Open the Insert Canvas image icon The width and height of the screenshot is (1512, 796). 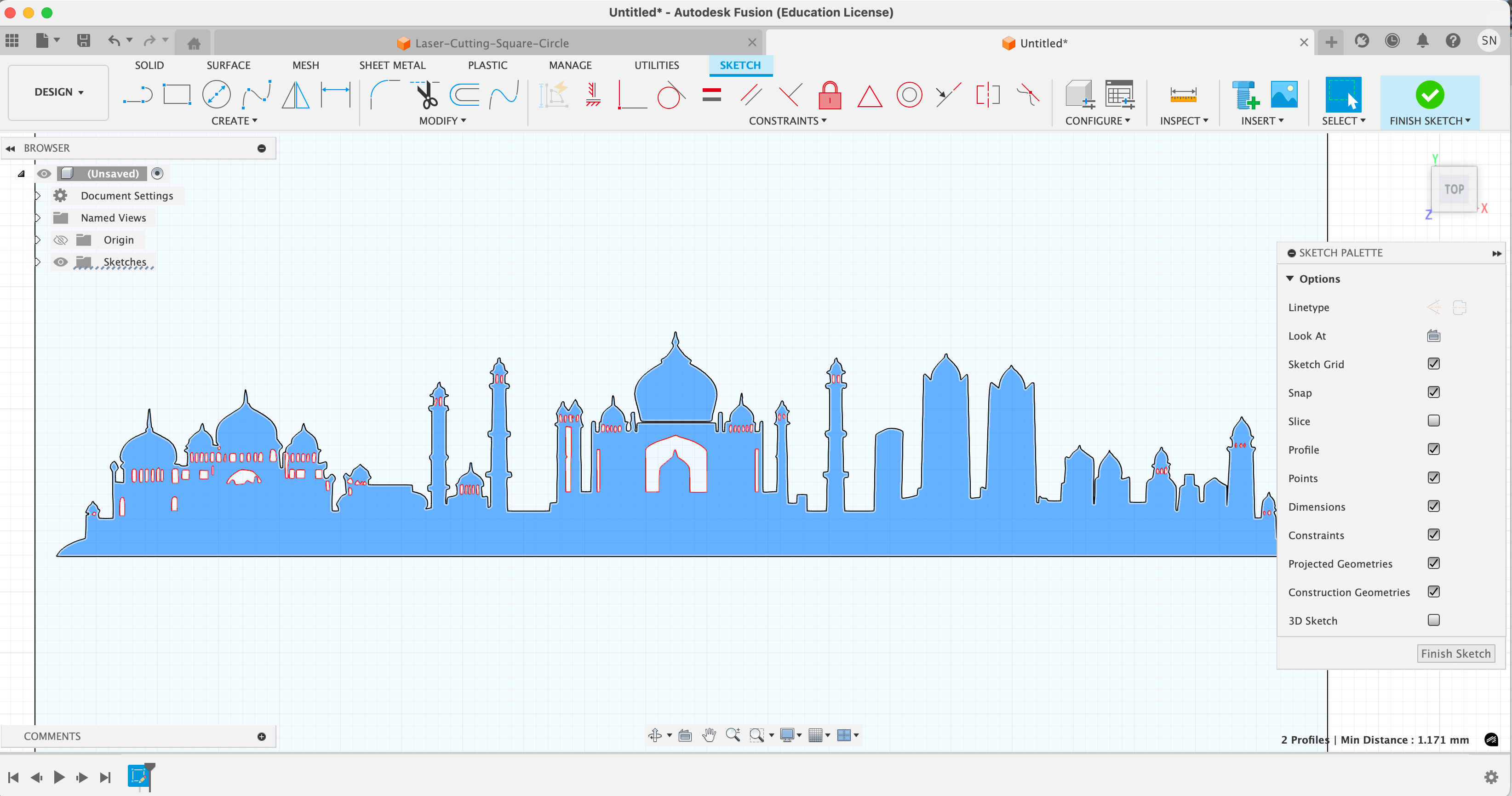tap(1283, 94)
